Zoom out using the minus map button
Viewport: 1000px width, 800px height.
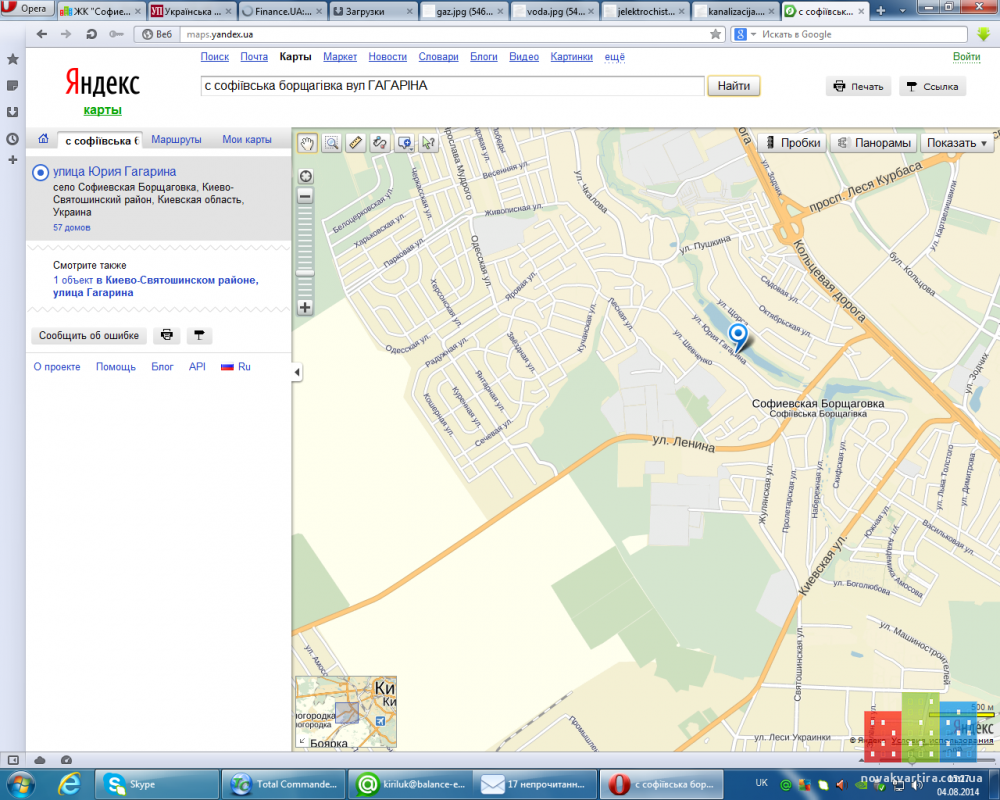pos(305,196)
